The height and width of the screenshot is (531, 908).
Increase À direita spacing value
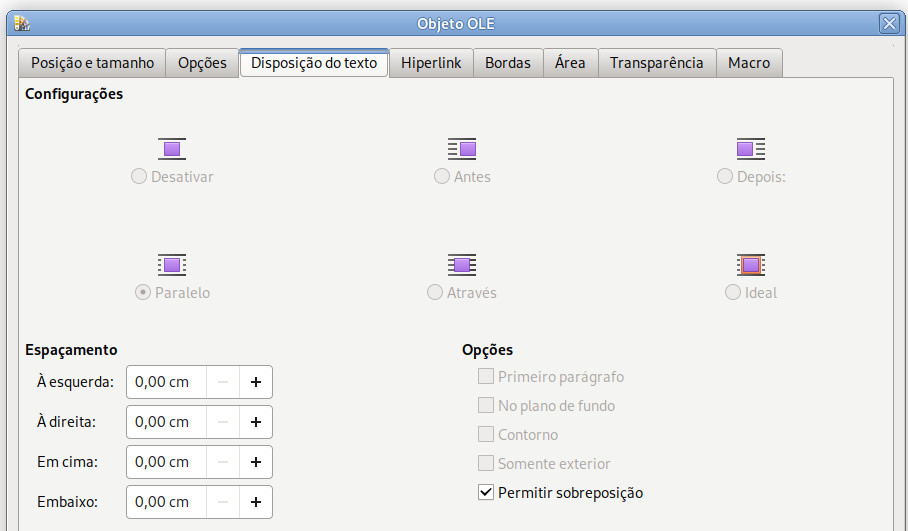[255, 422]
